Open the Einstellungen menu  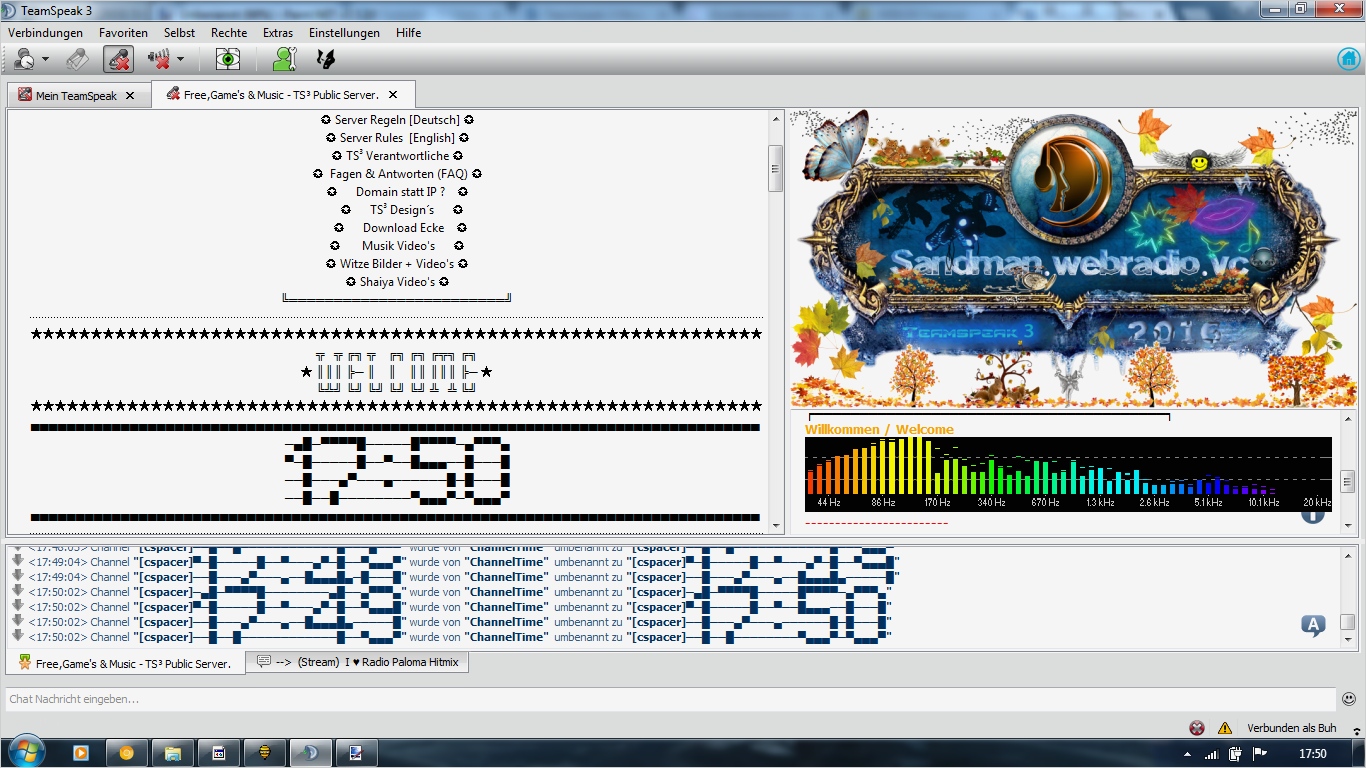click(x=344, y=33)
